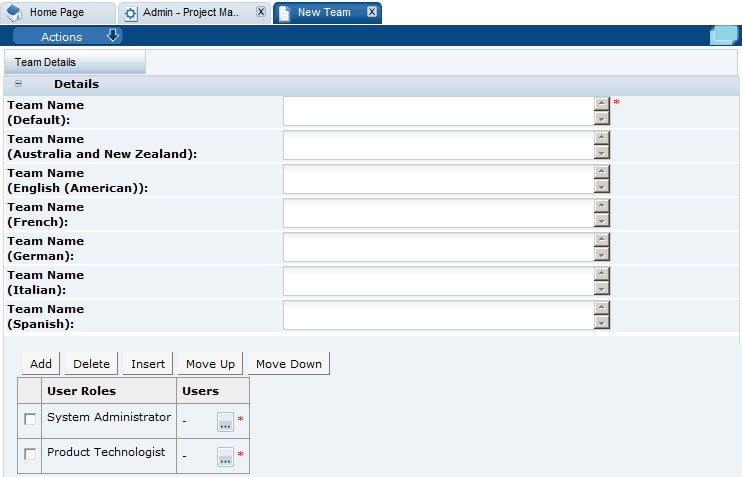Select the System Administrator role text
The image size is (742, 477).
pyautogui.click(x=109, y=417)
